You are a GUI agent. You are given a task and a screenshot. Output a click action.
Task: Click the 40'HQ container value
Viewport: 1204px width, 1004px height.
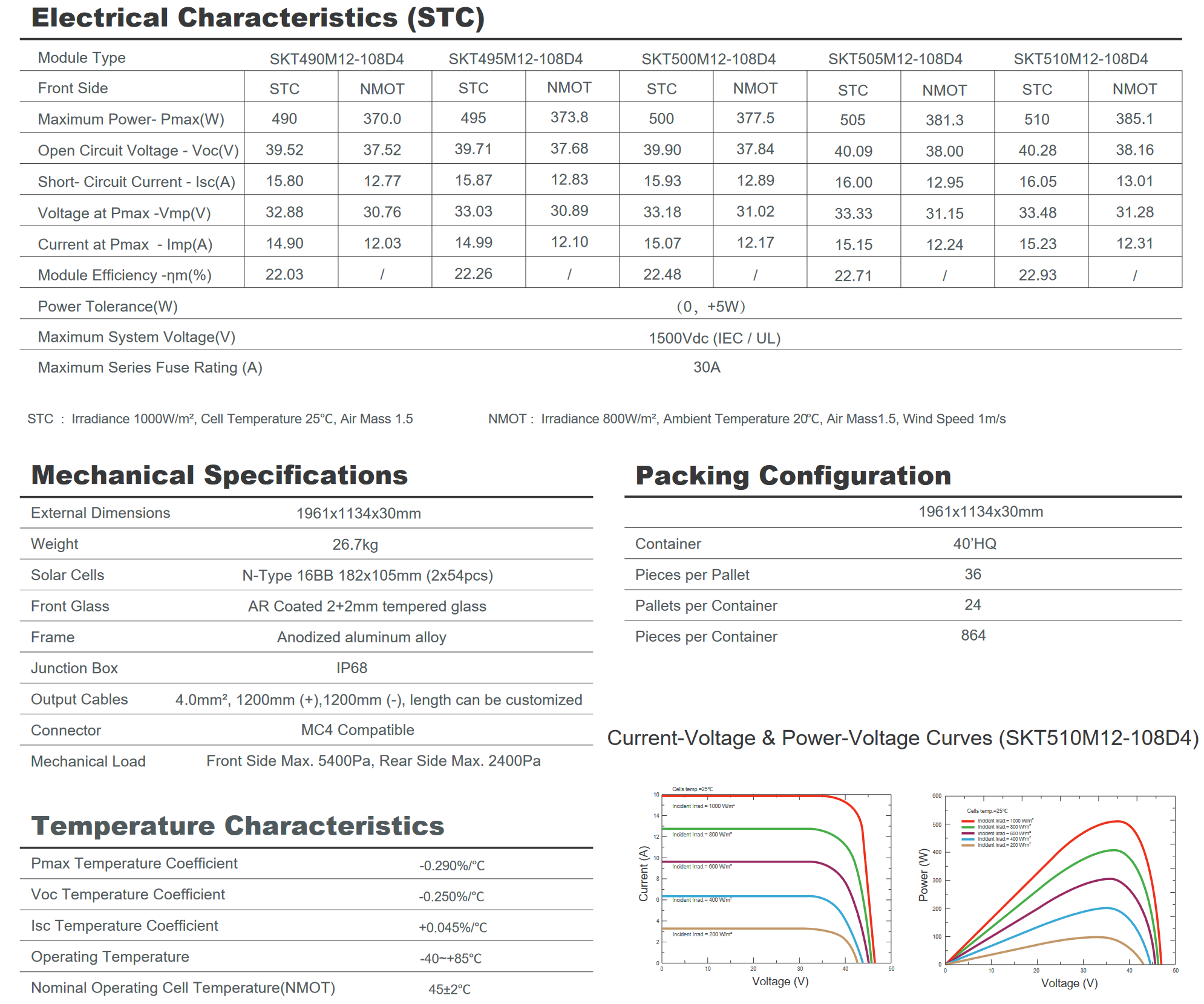coord(974,544)
